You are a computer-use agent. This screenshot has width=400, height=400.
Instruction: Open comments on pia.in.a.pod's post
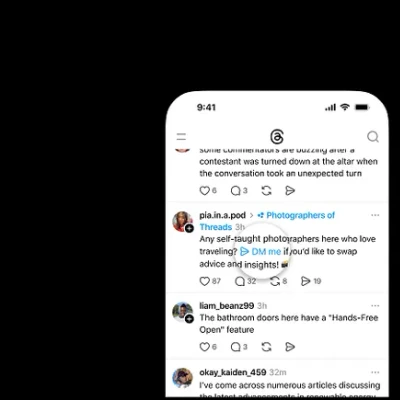coord(240,281)
